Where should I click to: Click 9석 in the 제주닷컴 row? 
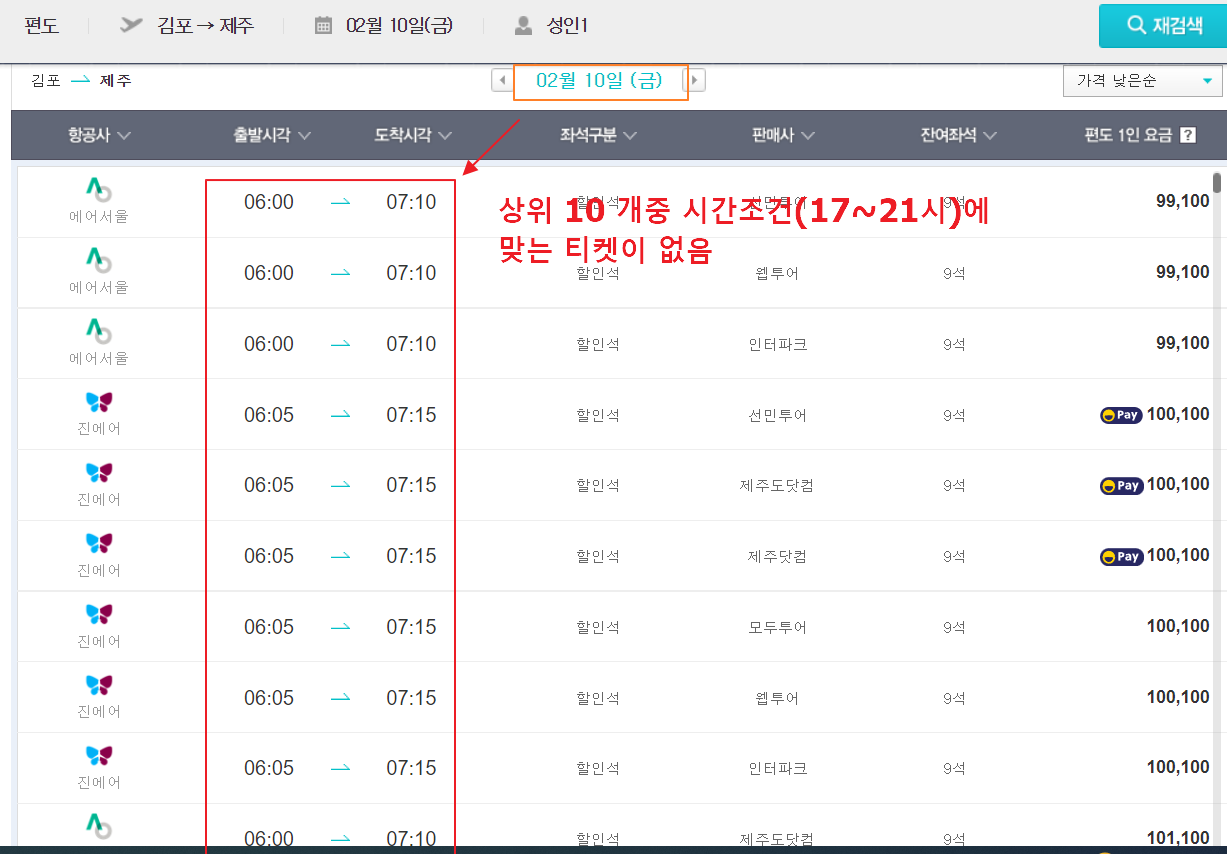[954, 557]
